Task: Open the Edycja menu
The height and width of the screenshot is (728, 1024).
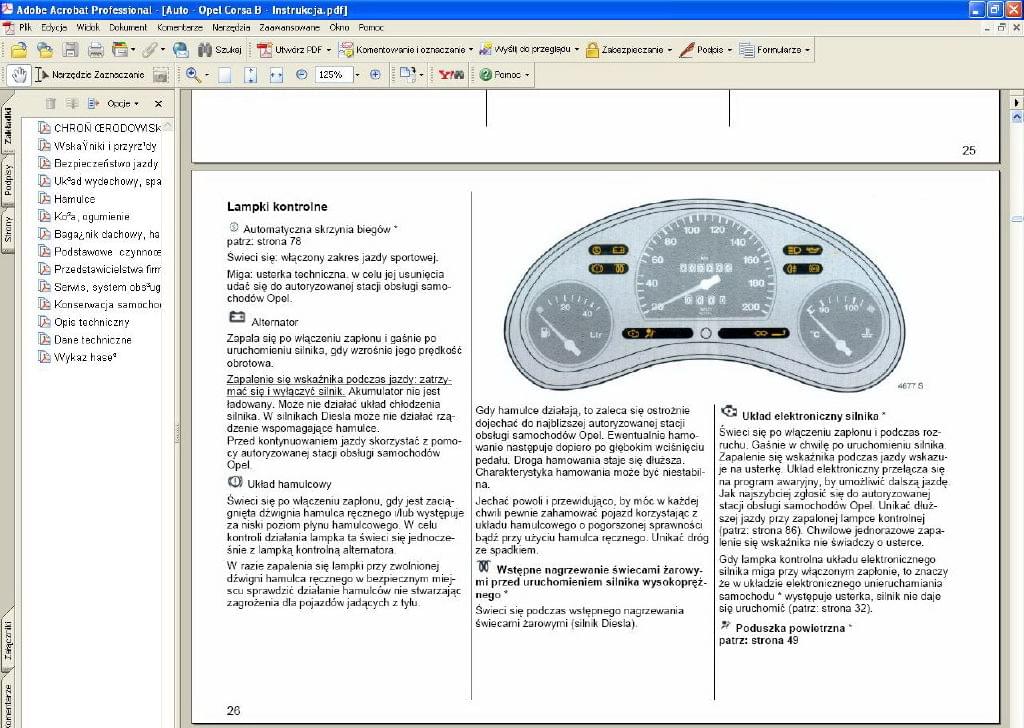Action: pyautogui.click(x=54, y=27)
